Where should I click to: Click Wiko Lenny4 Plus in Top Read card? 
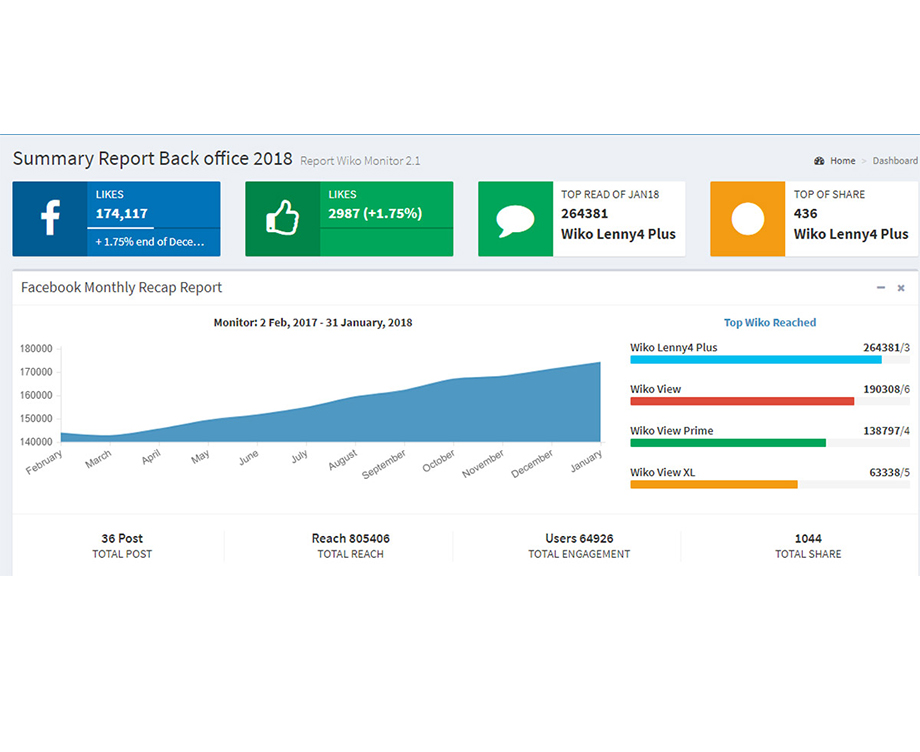click(618, 234)
